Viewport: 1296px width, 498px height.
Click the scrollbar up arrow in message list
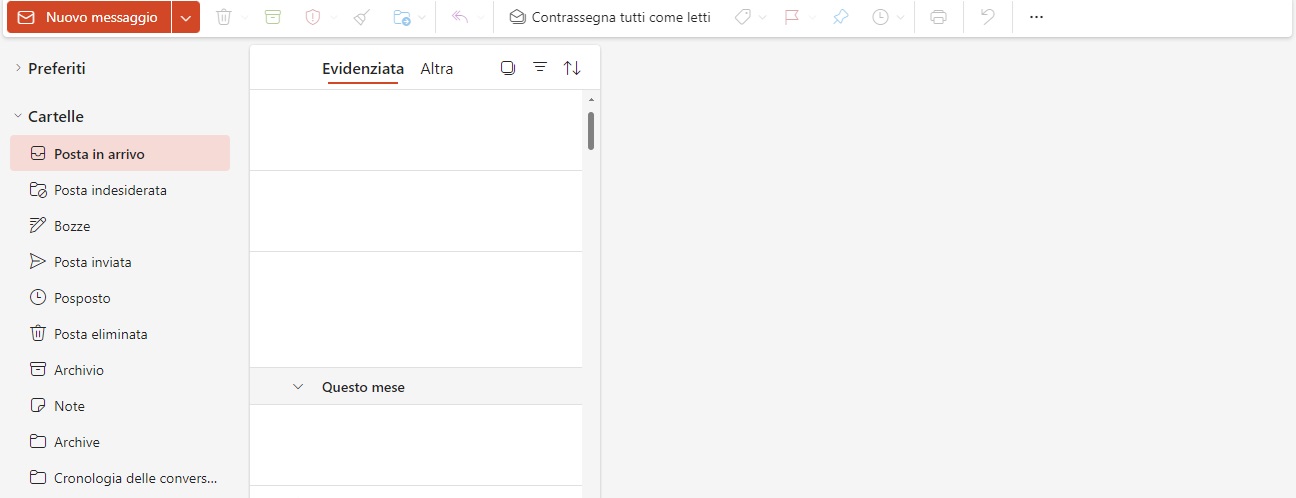click(591, 100)
